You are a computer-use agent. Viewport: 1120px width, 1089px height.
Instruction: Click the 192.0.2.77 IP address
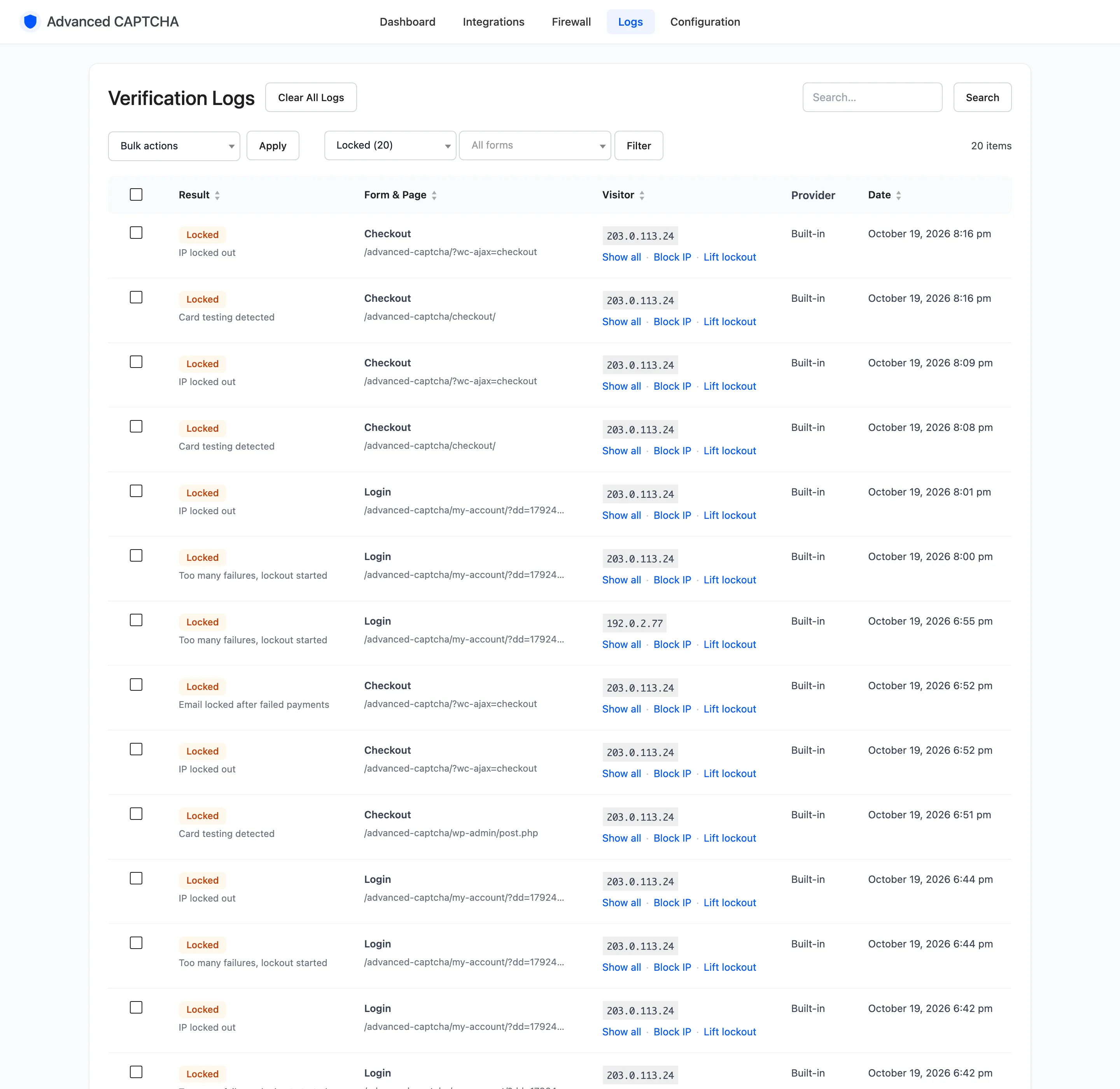pyautogui.click(x=634, y=623)
